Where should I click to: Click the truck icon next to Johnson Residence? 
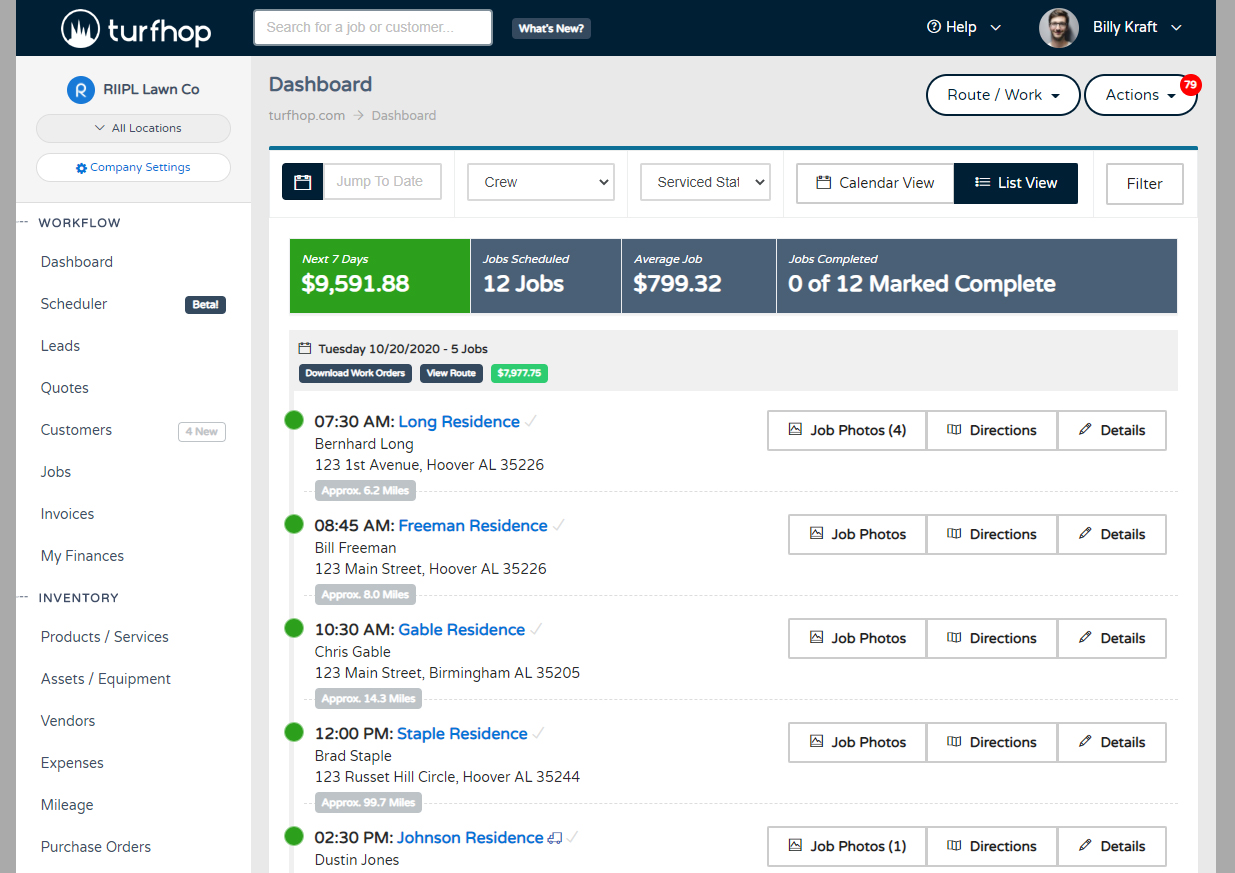554,838
